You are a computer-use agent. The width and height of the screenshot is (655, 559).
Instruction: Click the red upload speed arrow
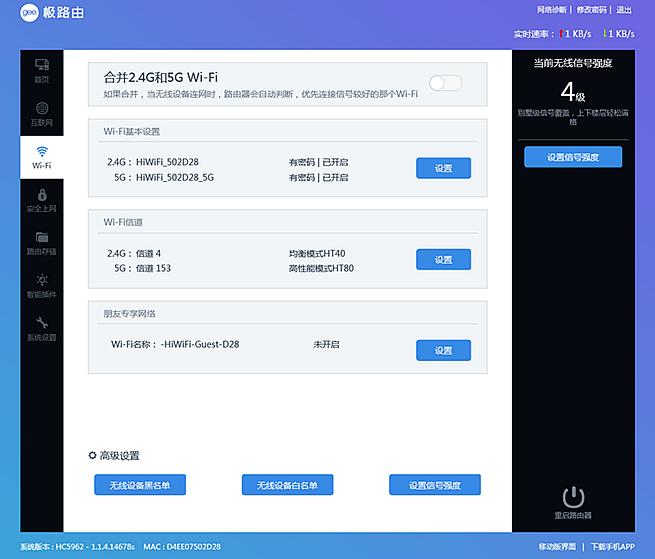click(562, 33)
